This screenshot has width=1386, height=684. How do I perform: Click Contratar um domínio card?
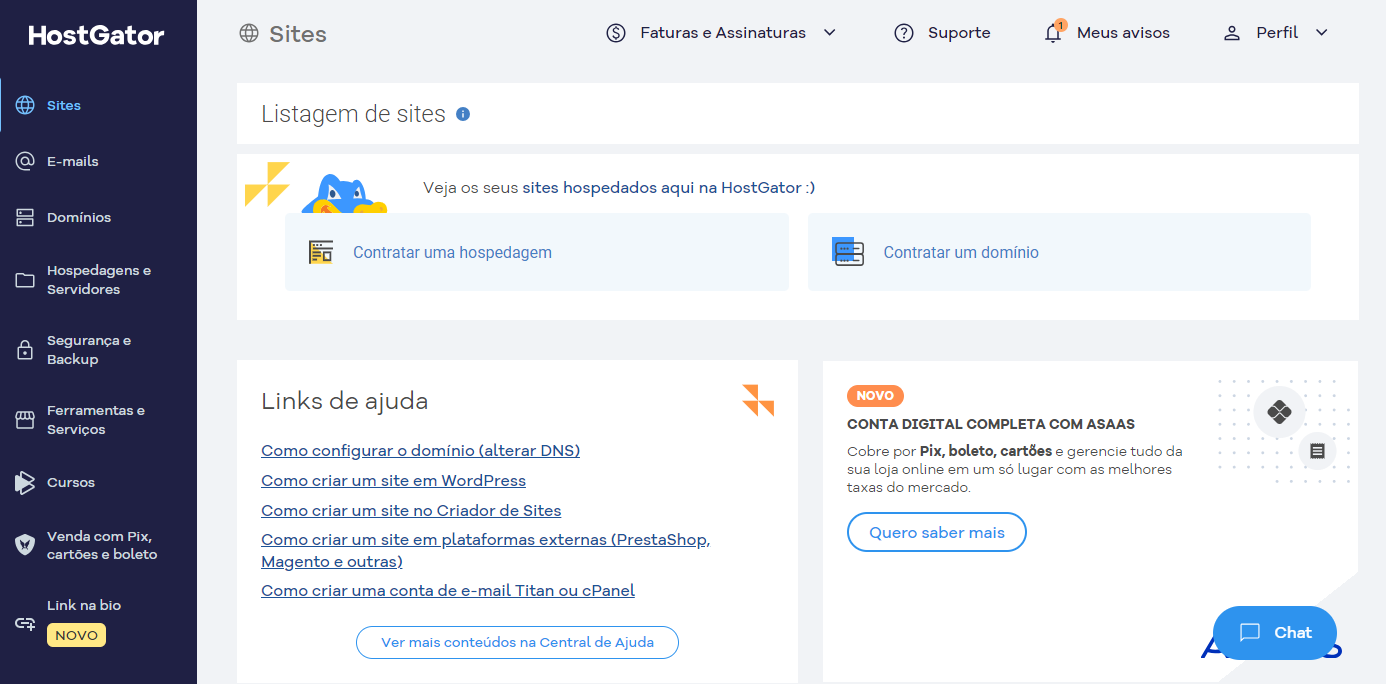point(1059,252)
